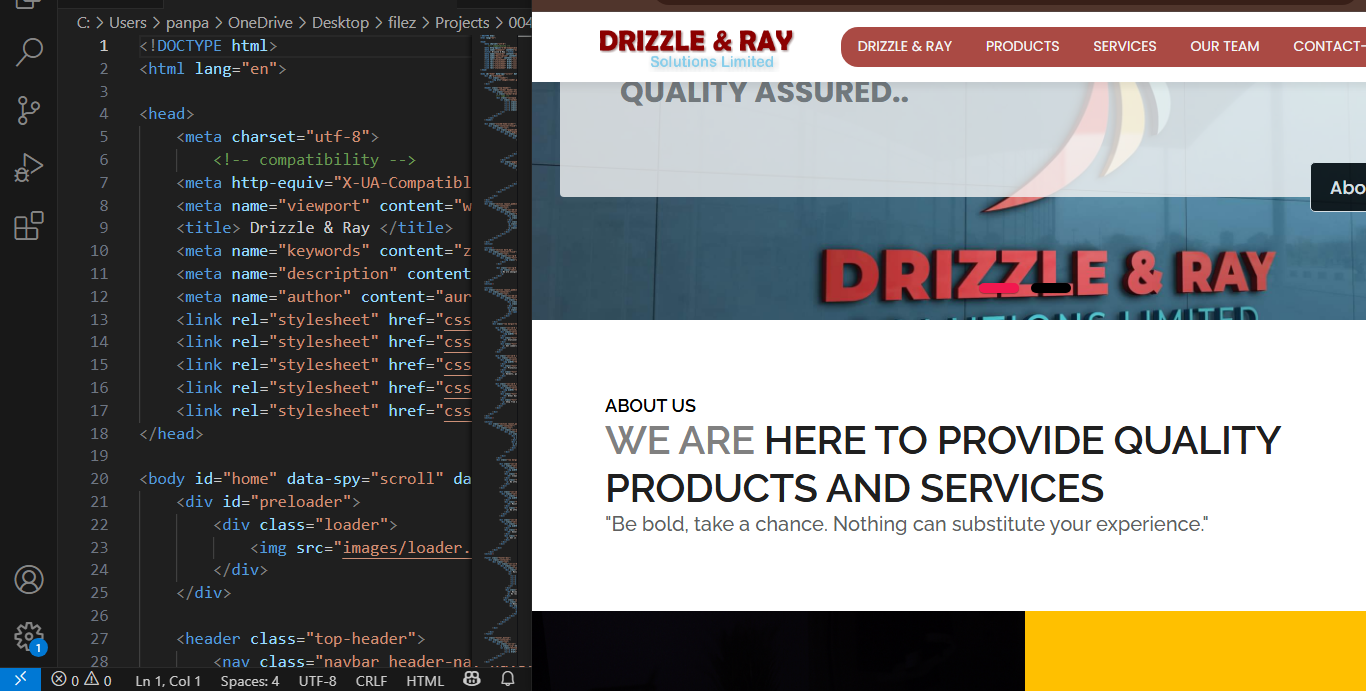Screen dimensions: 1366x691
Task: Click the Accounts icon in activity bar
Action: coord(29,579)
